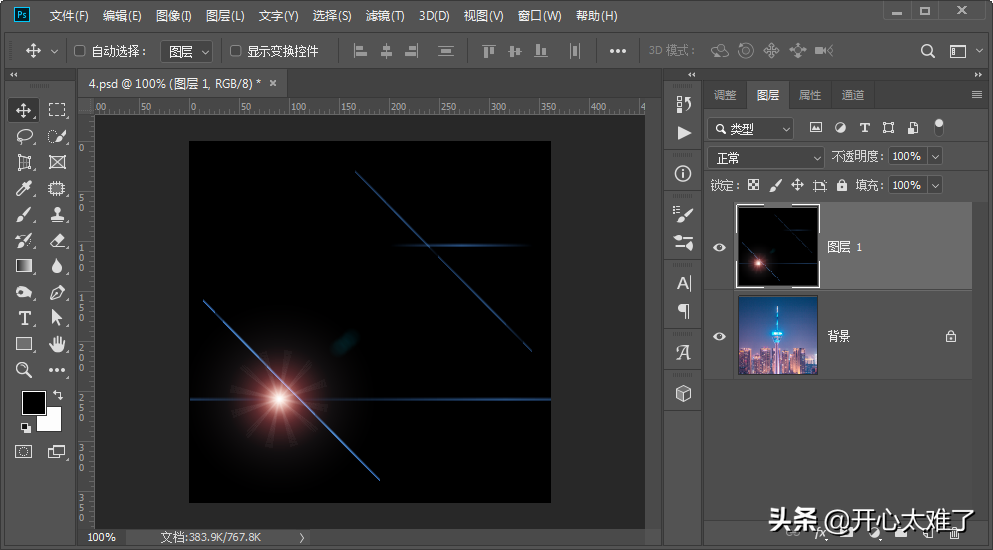Select the 图层 1 layer thumbnail

point(778,246)
